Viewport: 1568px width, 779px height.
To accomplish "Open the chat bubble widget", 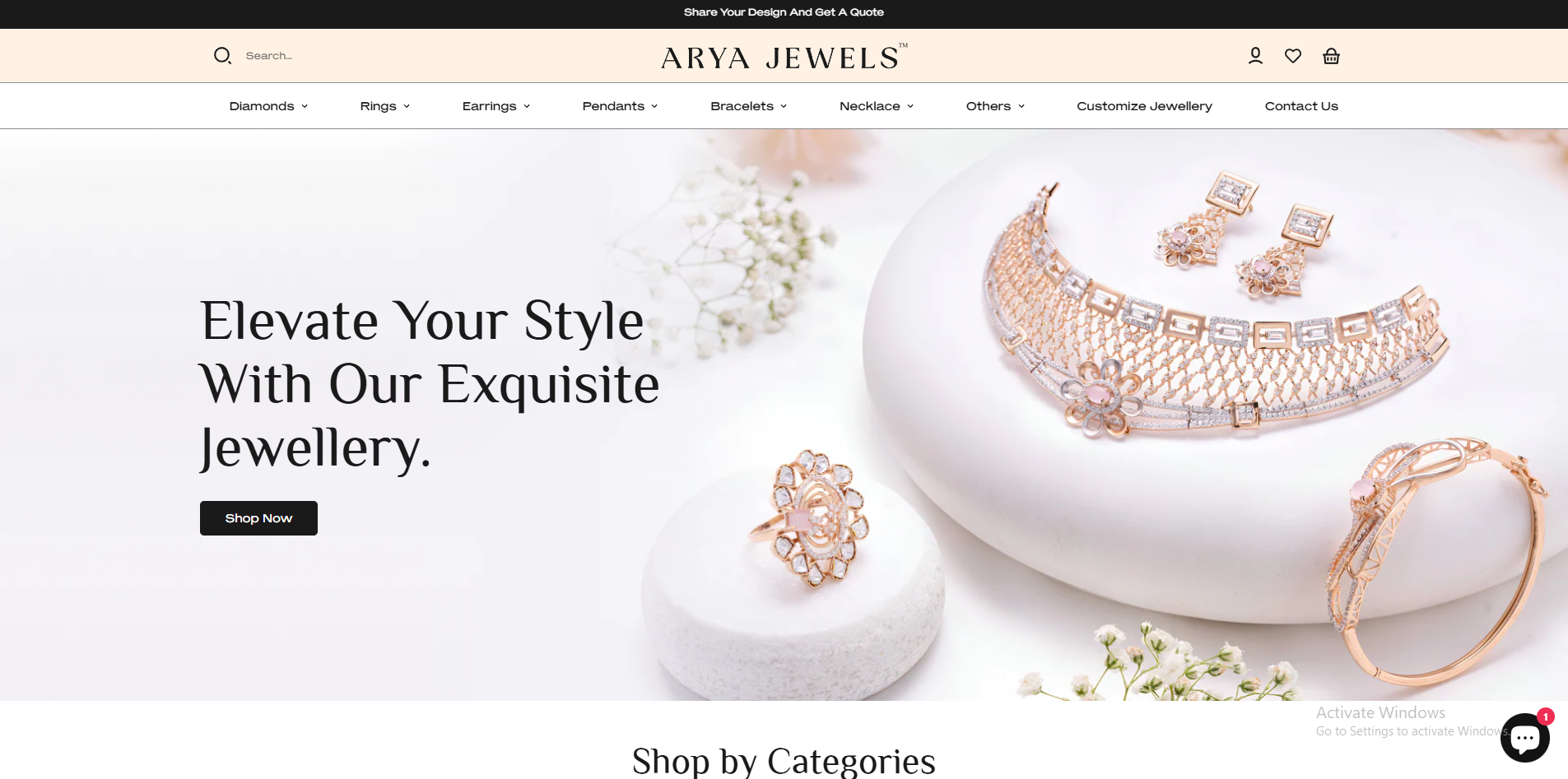I will point(1524,738).
